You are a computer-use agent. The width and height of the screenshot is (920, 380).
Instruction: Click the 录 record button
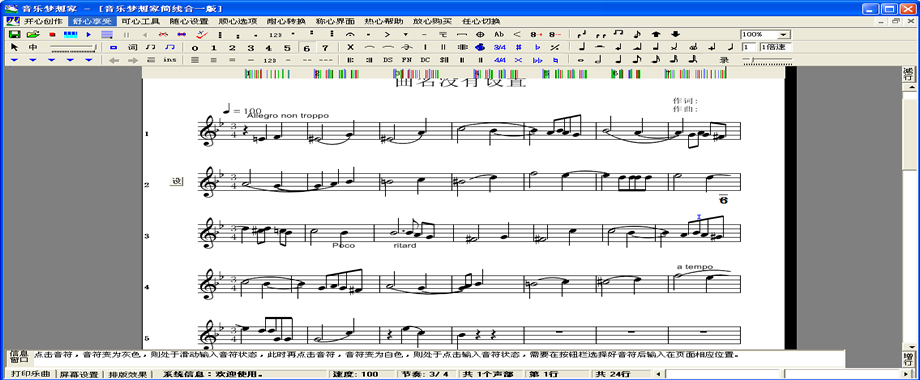coord(724,60)
